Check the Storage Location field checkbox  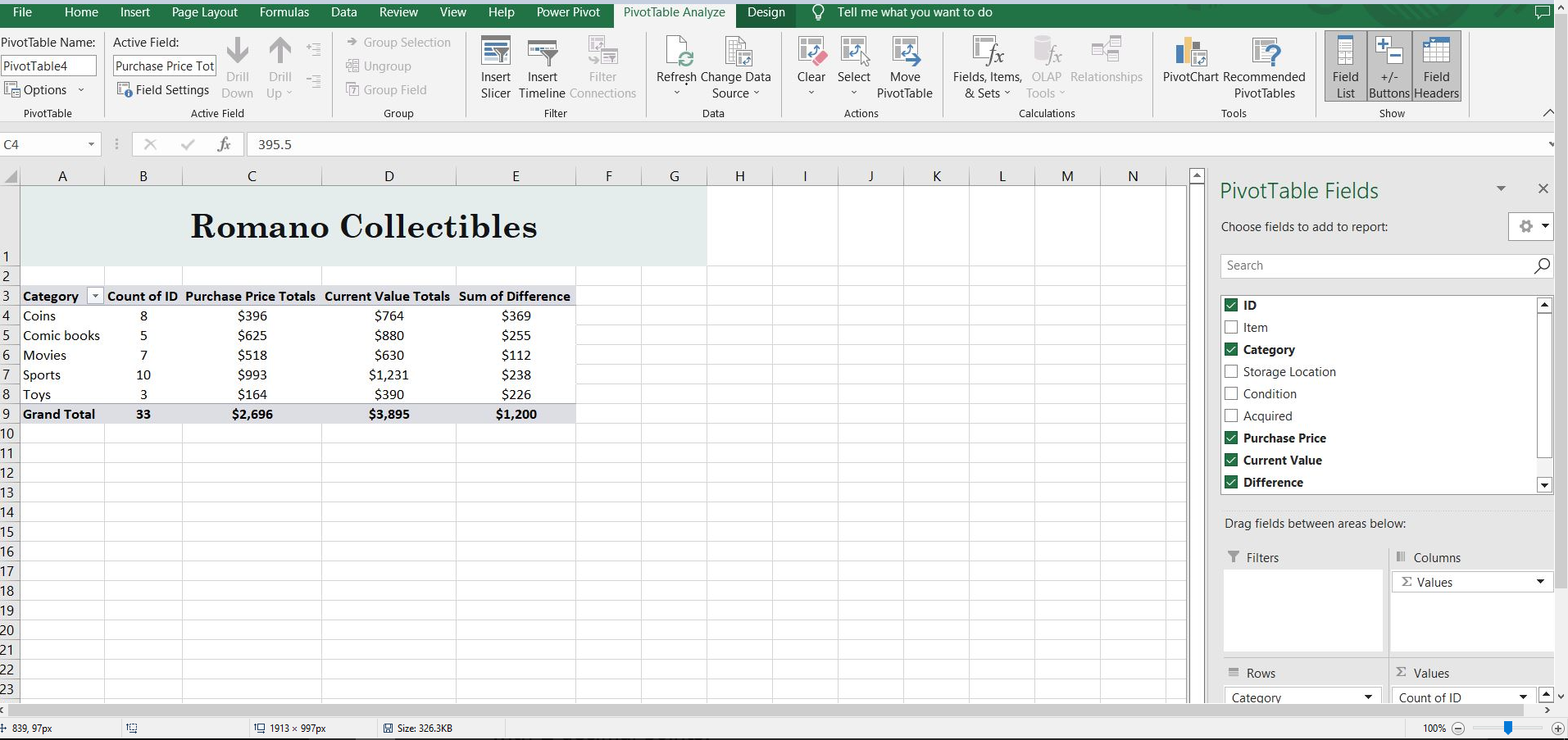click(1231, 371)
